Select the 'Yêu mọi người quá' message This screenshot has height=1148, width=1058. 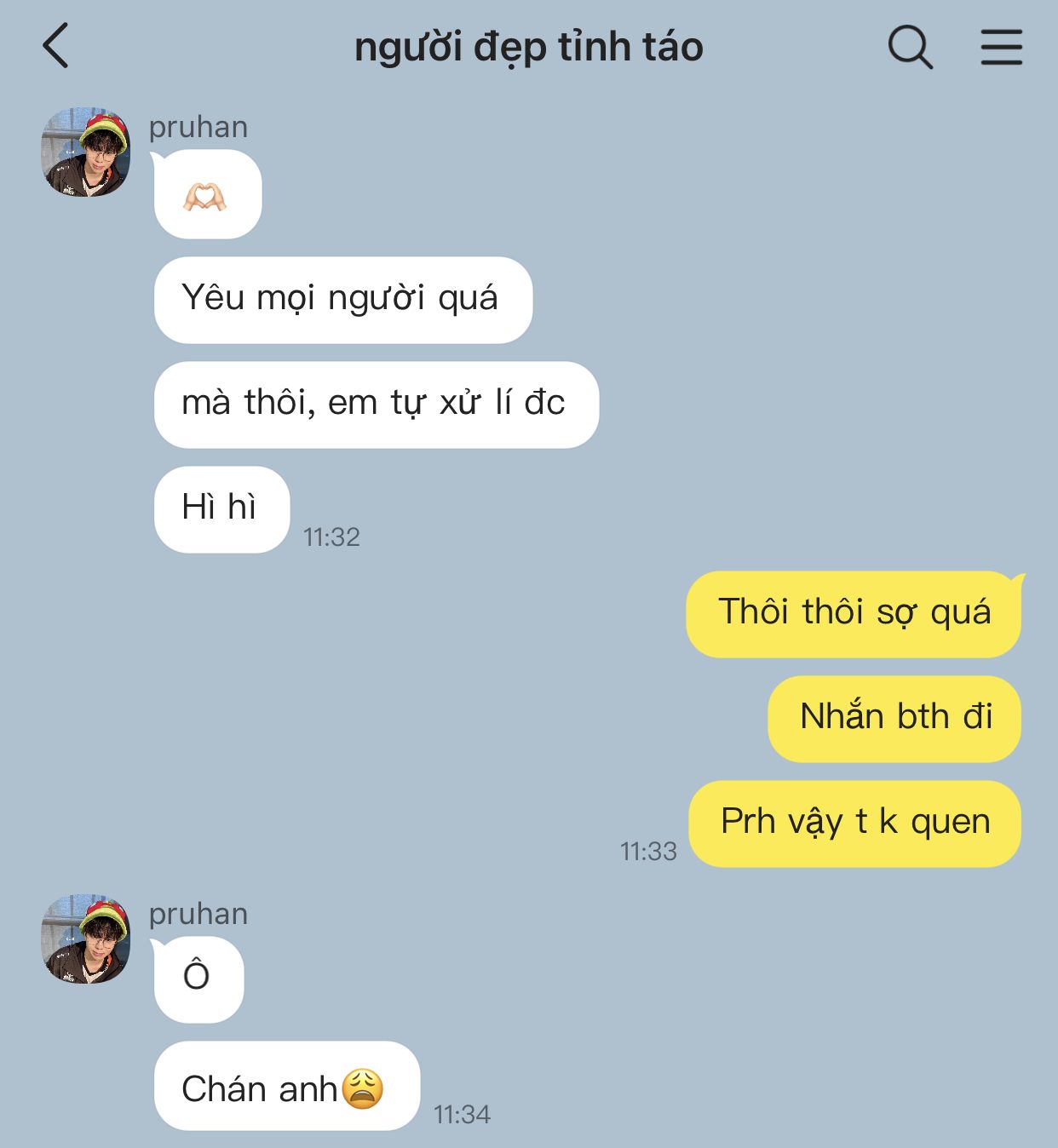click(x=342, y=300)
